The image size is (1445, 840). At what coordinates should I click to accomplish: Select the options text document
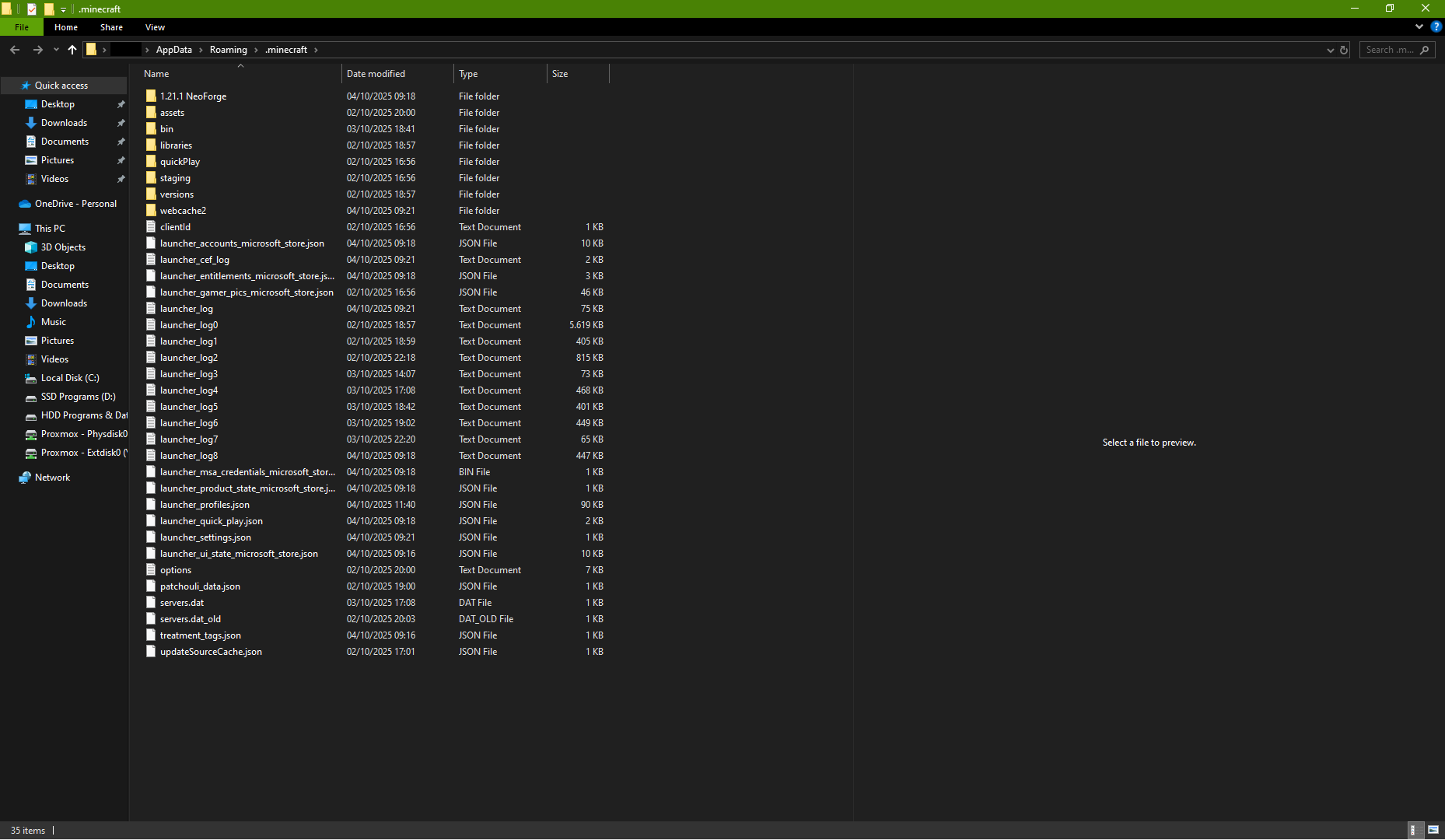coord(176,570)
